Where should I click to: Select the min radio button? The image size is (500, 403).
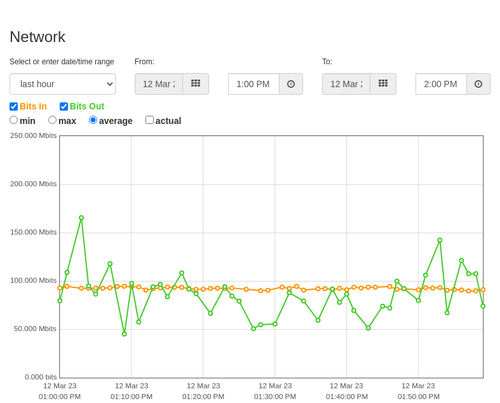14,120
